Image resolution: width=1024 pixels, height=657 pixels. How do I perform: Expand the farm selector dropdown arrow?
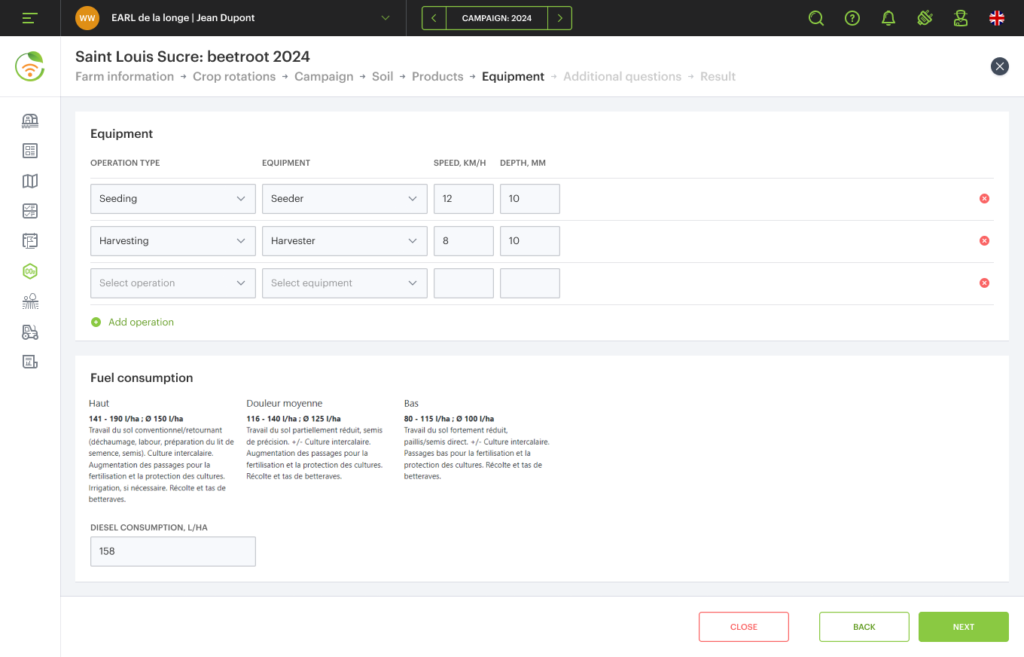385,18
